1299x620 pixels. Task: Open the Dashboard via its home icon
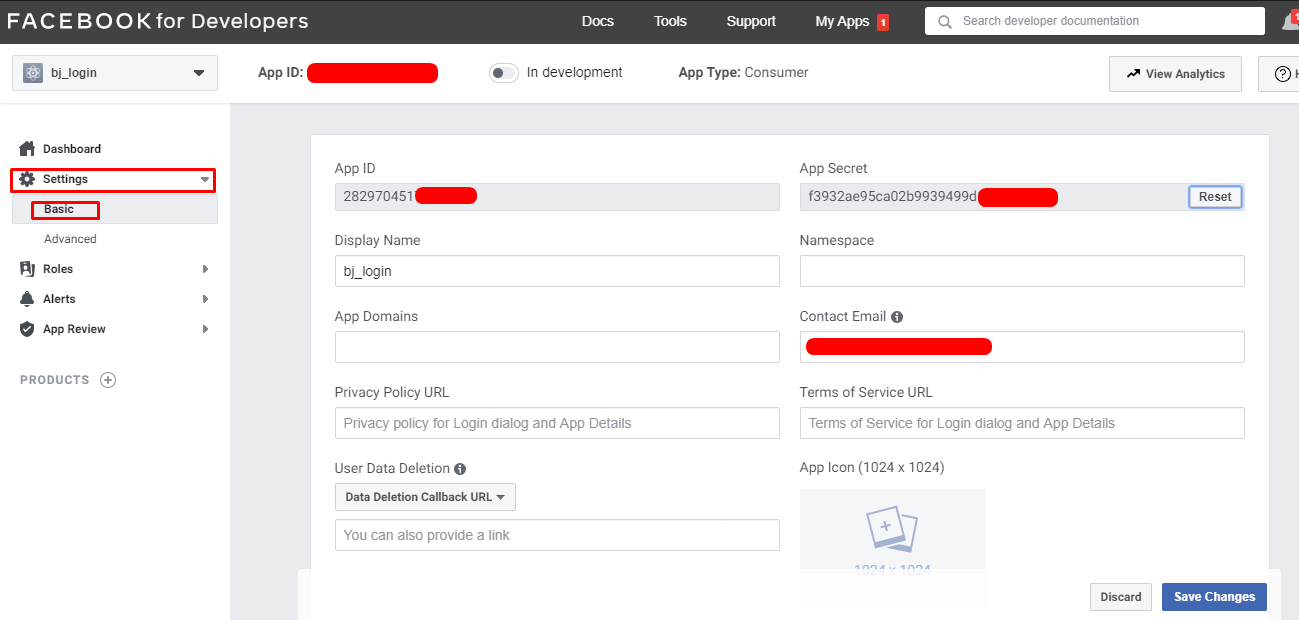(26, 148)
